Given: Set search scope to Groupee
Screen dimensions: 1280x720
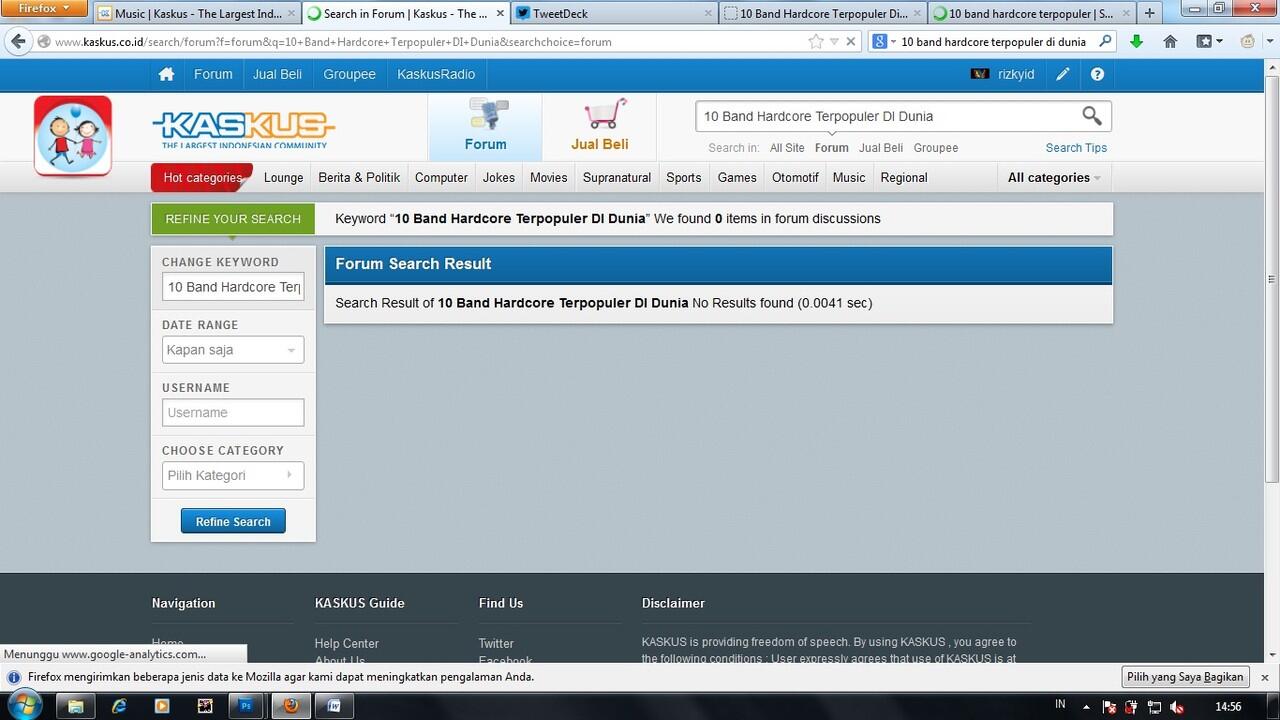Looking at the screenshot, I should (936, 148).
